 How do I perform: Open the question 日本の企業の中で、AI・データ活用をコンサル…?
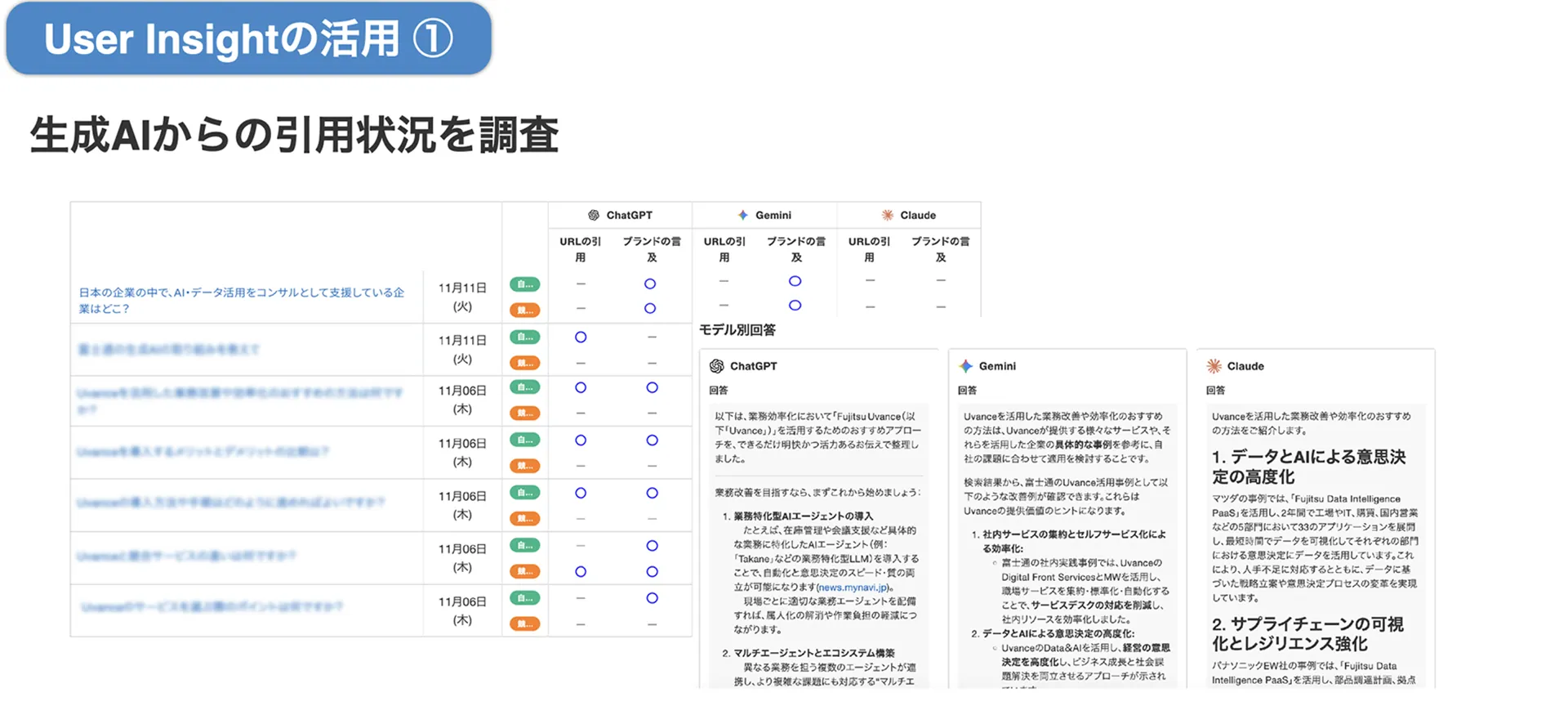coord(242,300)
